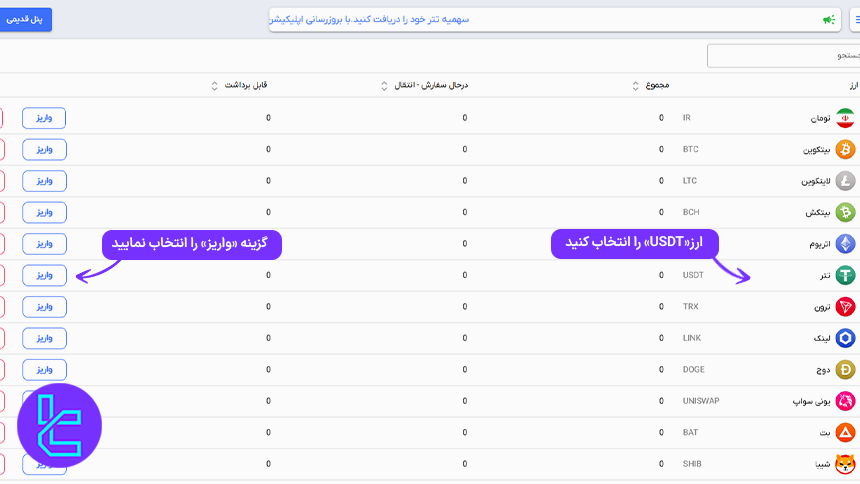The height and width of the screenshot is (484, 860).
Task: Click the Tether USDT coin icon
Action: [845, 275]
